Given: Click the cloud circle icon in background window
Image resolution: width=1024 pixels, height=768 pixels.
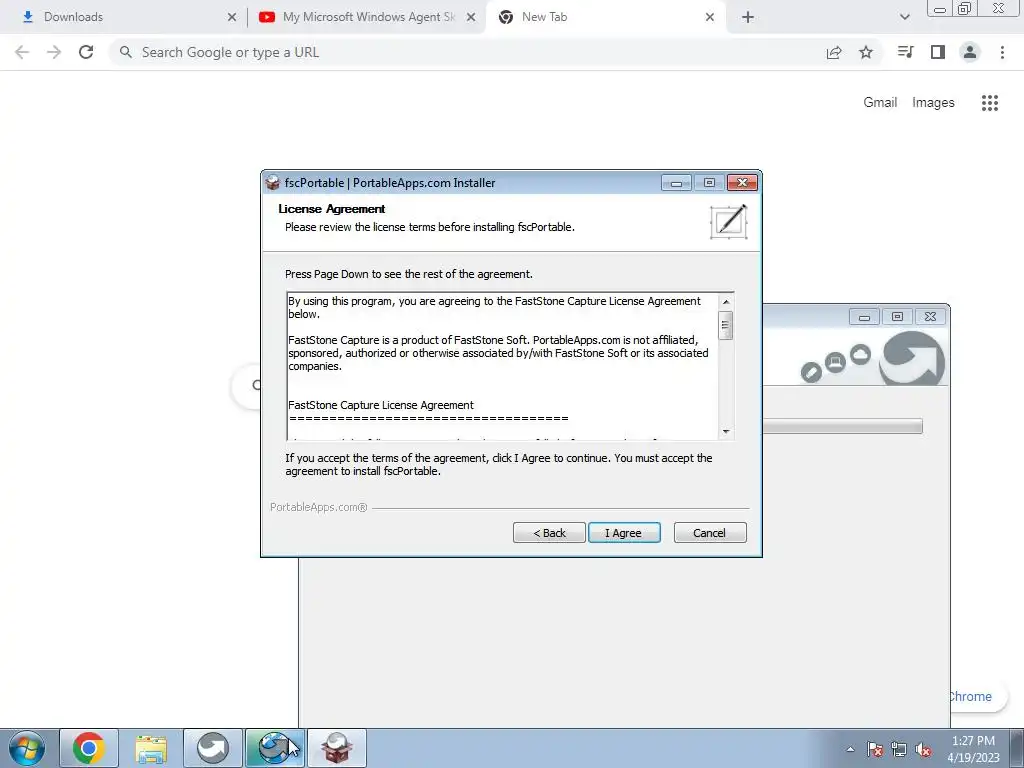Looking at the screenshot, I should click(860, 355).
